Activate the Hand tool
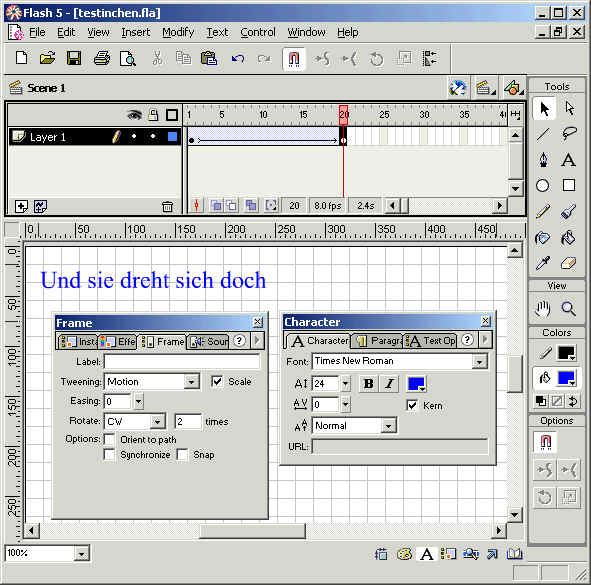The height and width of the screenshot is (585, 591). (543, 309)
